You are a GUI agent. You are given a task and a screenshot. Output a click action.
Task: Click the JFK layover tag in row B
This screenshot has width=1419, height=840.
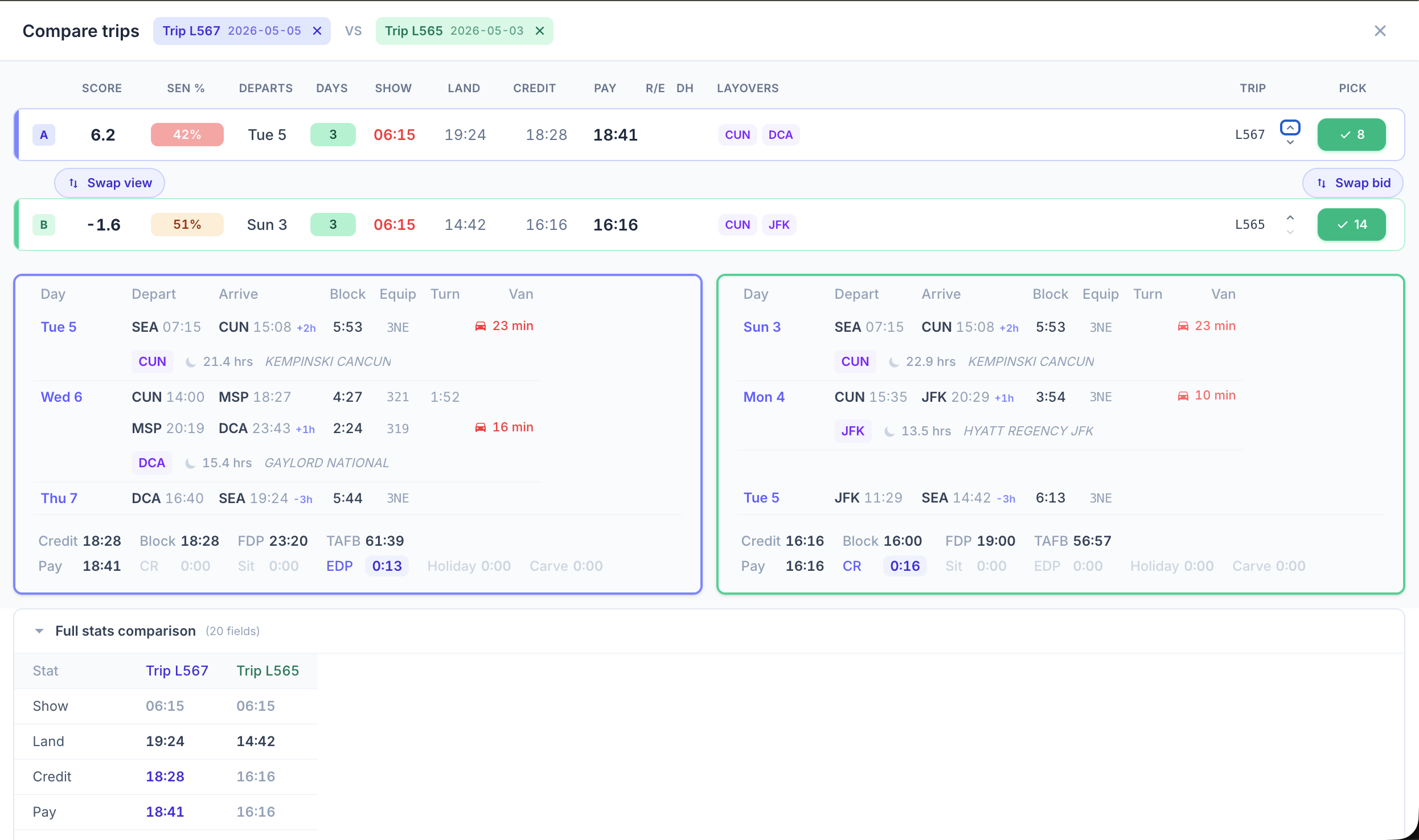(x=779, y=225)
